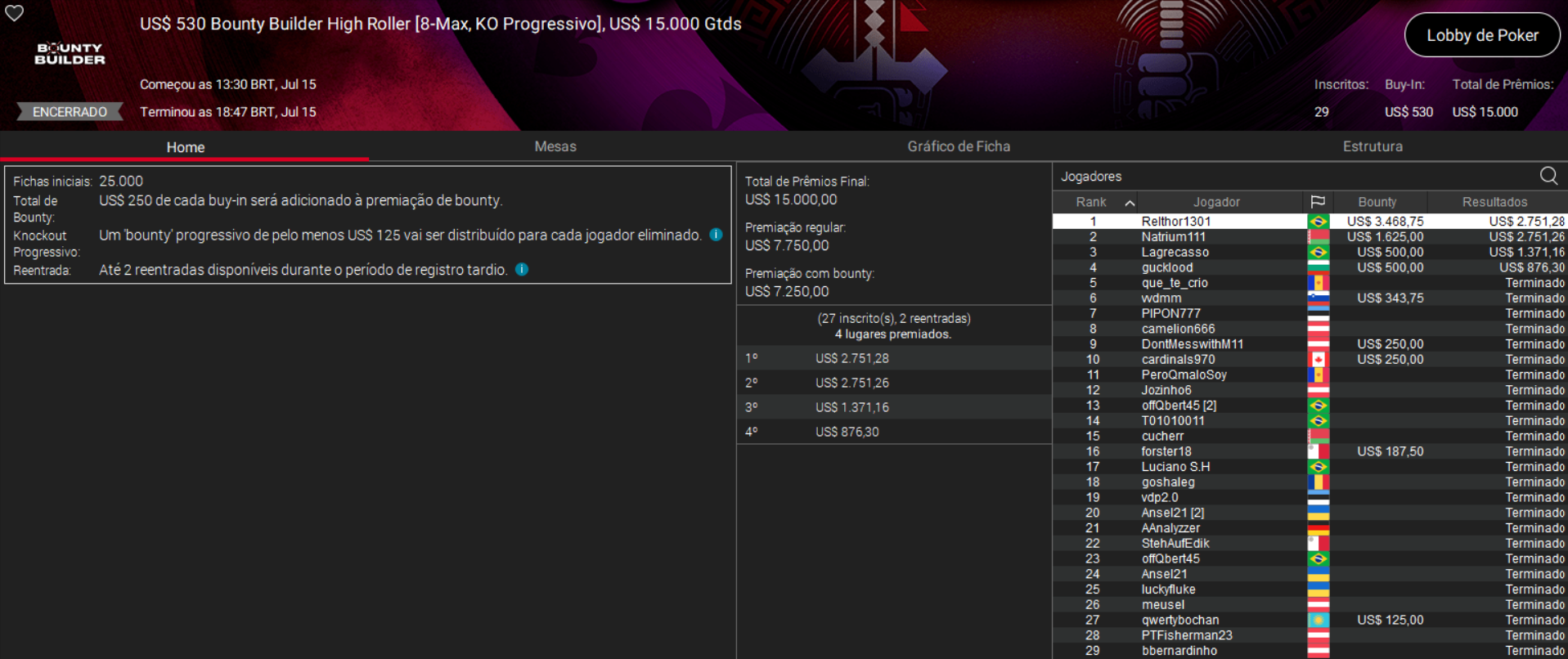
Task: Open the Mesas tab
Action: [555, 146]
